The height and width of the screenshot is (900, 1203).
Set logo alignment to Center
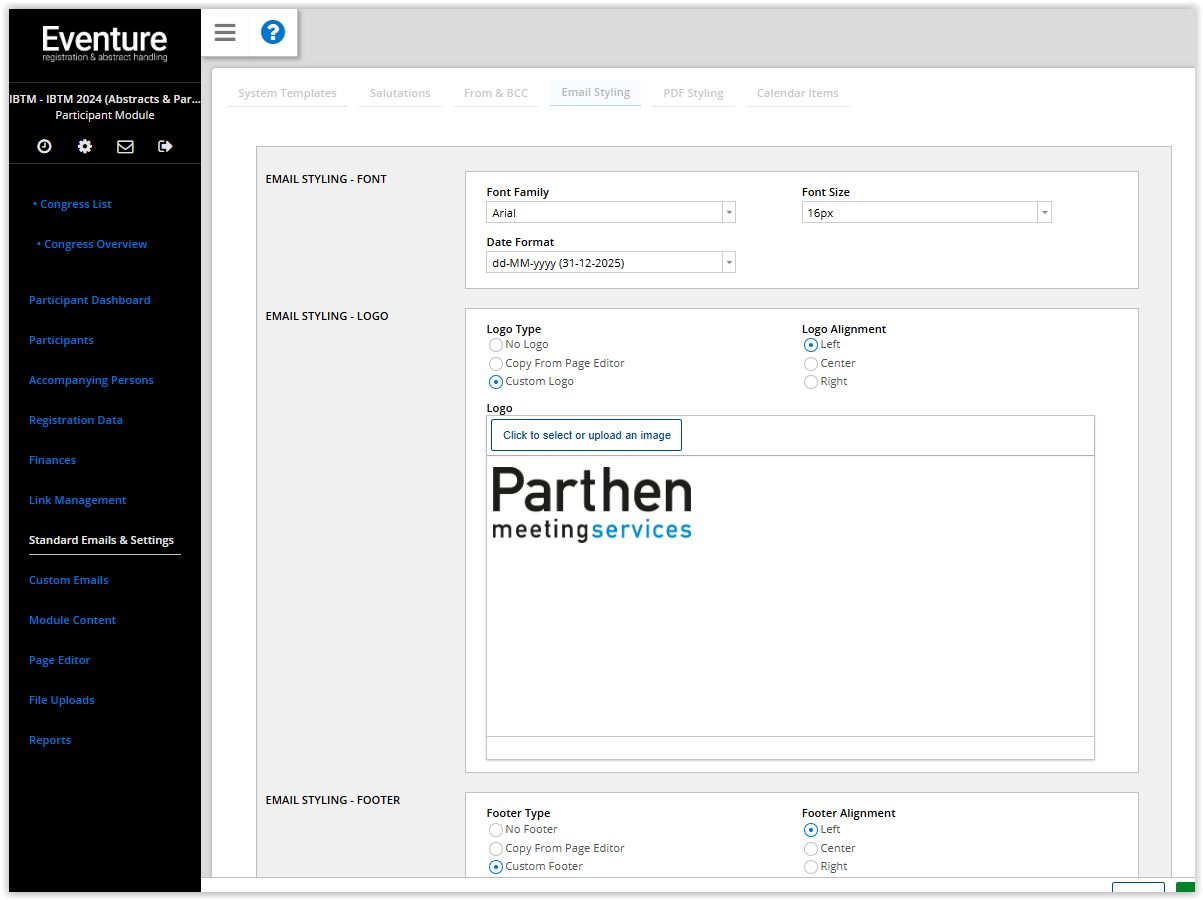(x=811, y=364)
